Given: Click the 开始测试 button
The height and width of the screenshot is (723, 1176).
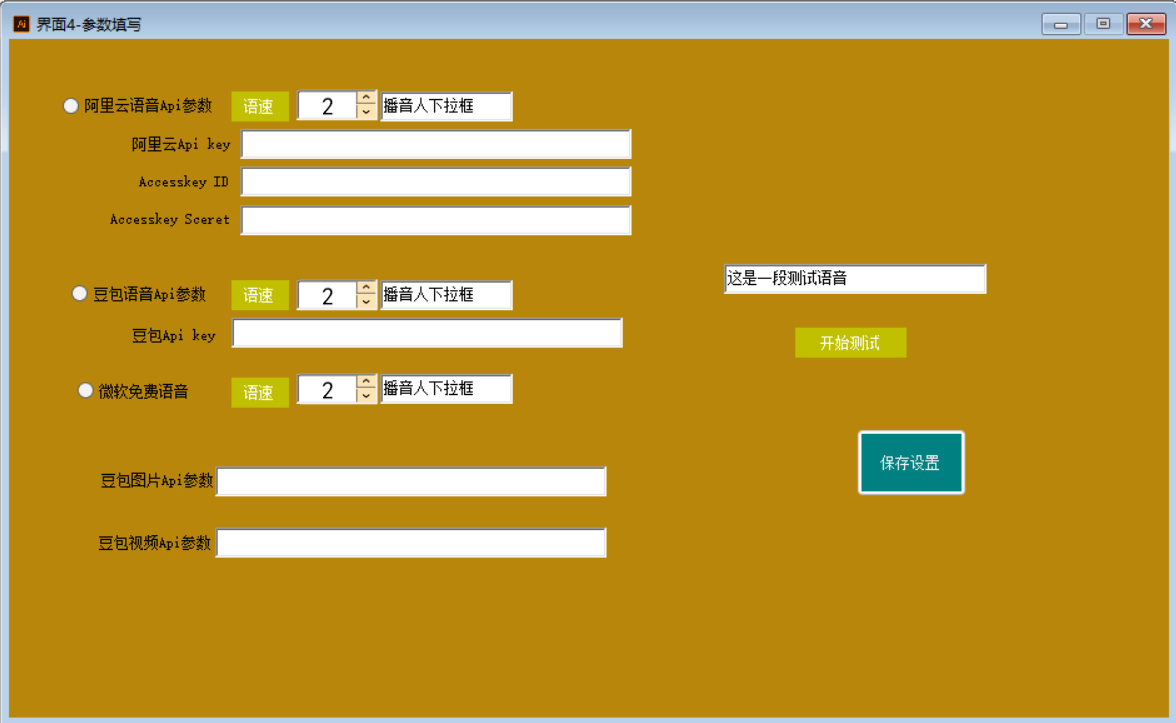Looking at the screenshot, I should tap(850, 343).
